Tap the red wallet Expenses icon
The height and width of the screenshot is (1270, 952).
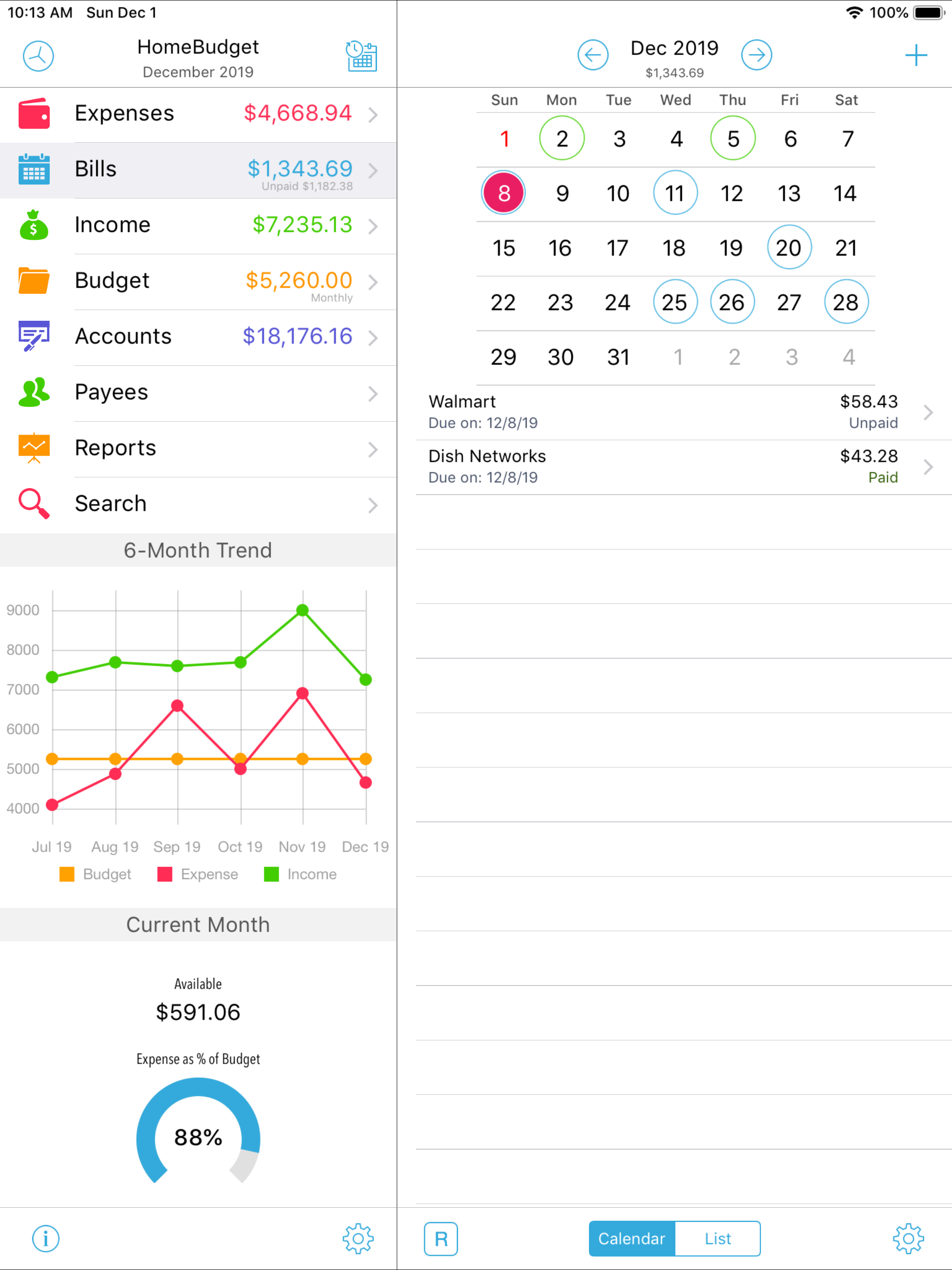34,114
